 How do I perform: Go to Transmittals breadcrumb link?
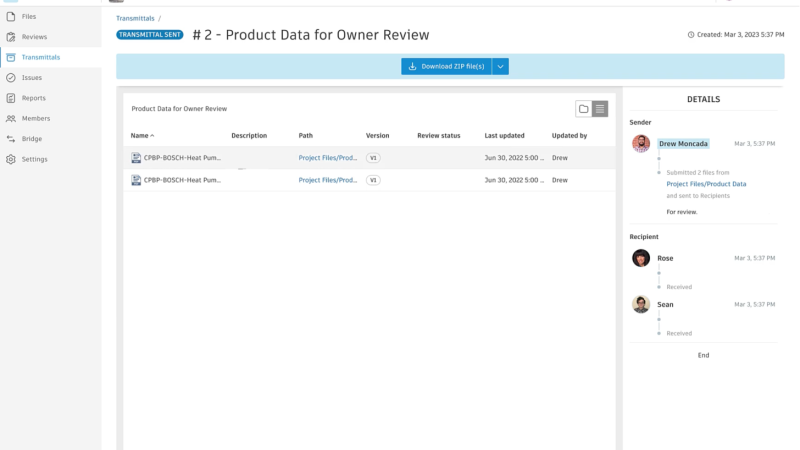(x=135, y=18)
